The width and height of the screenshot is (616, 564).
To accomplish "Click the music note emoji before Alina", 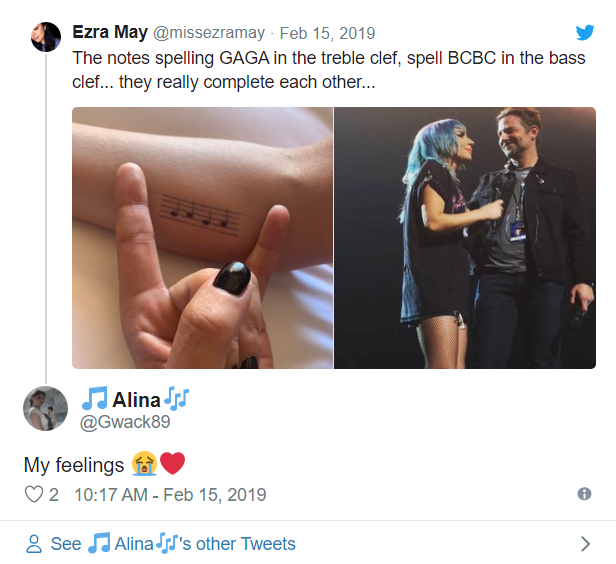I will click(95, 400).
